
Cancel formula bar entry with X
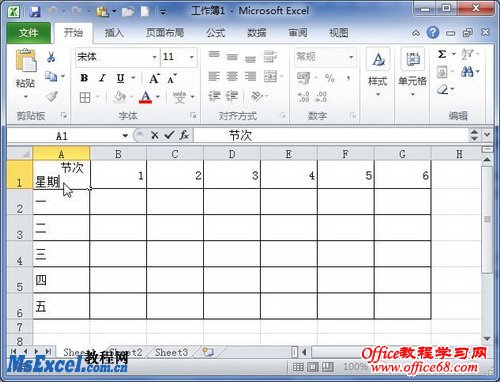coord(154,135)
